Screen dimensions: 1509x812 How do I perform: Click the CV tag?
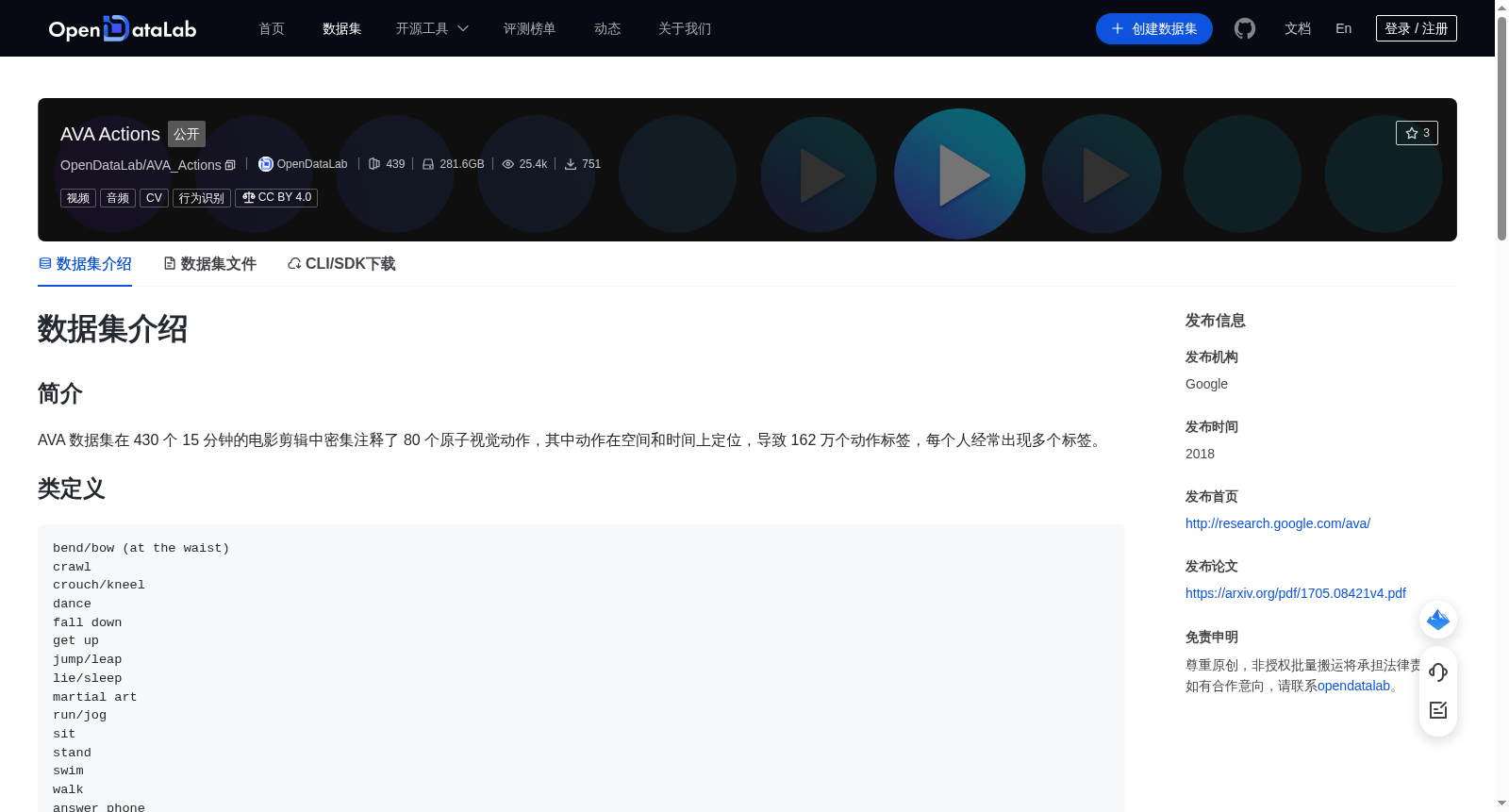[154, 198]
